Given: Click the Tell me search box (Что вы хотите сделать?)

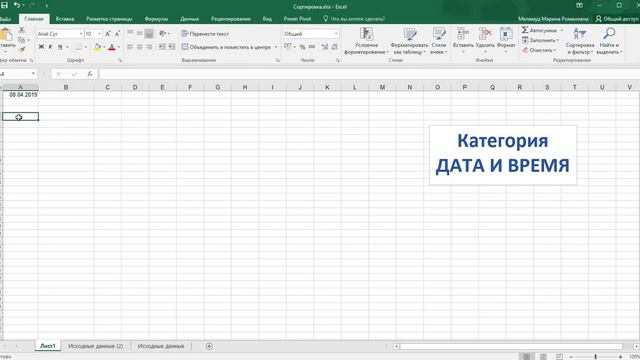Looking at the screenshot, I should pos(354,19).
